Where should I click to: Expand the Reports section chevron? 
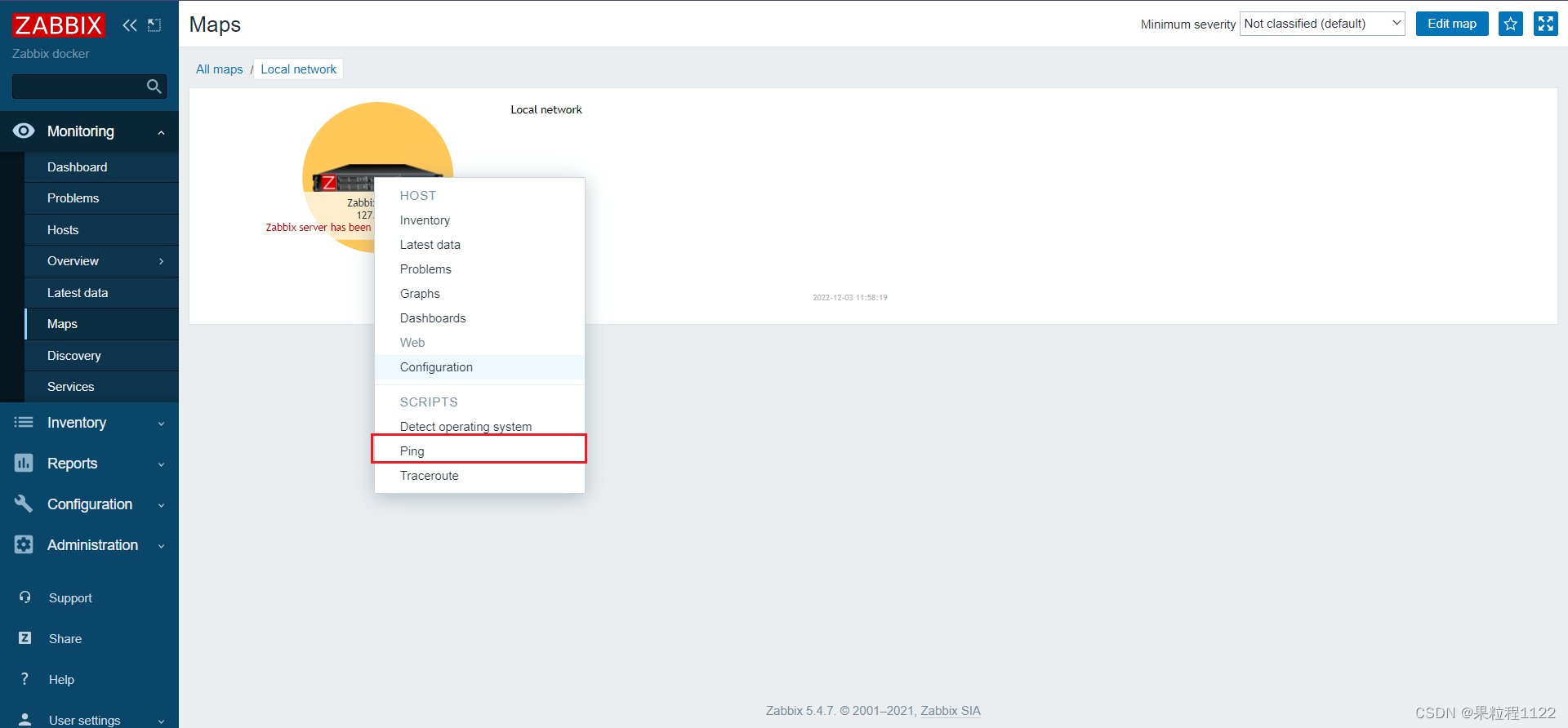[161, 464]
